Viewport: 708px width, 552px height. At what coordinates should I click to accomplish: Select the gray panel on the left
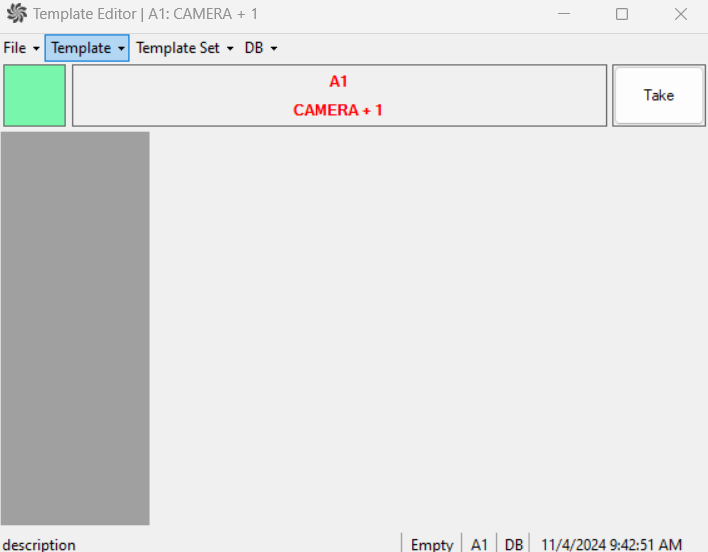(x=75, y=328)
